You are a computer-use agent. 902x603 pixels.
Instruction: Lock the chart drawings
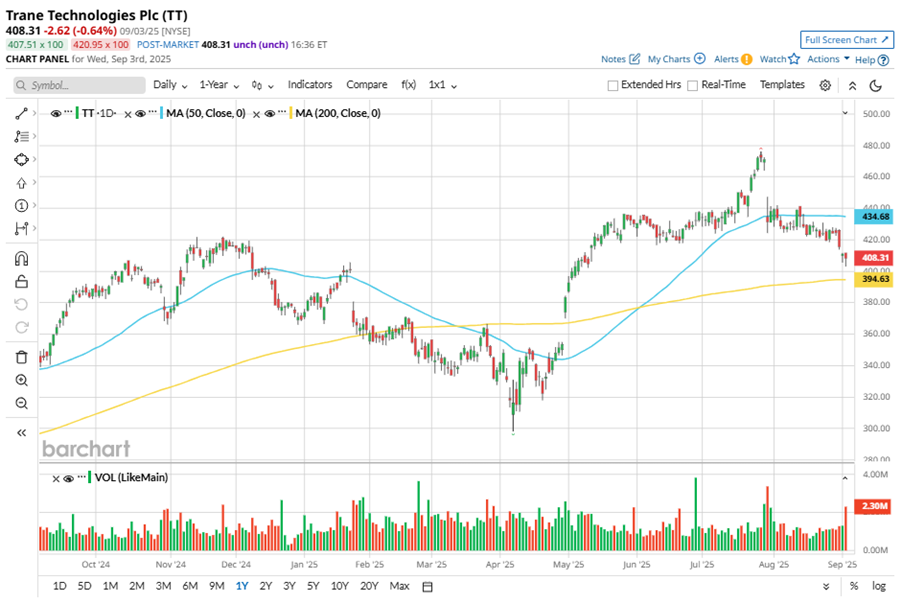tap(21, 281)
